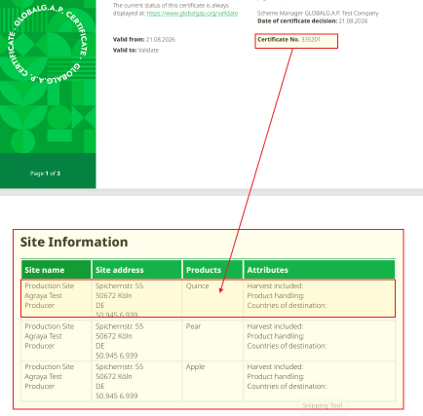This screenshot has width=423, height=416.
Task: Click the Valid from date text
Action: point(144,39)
